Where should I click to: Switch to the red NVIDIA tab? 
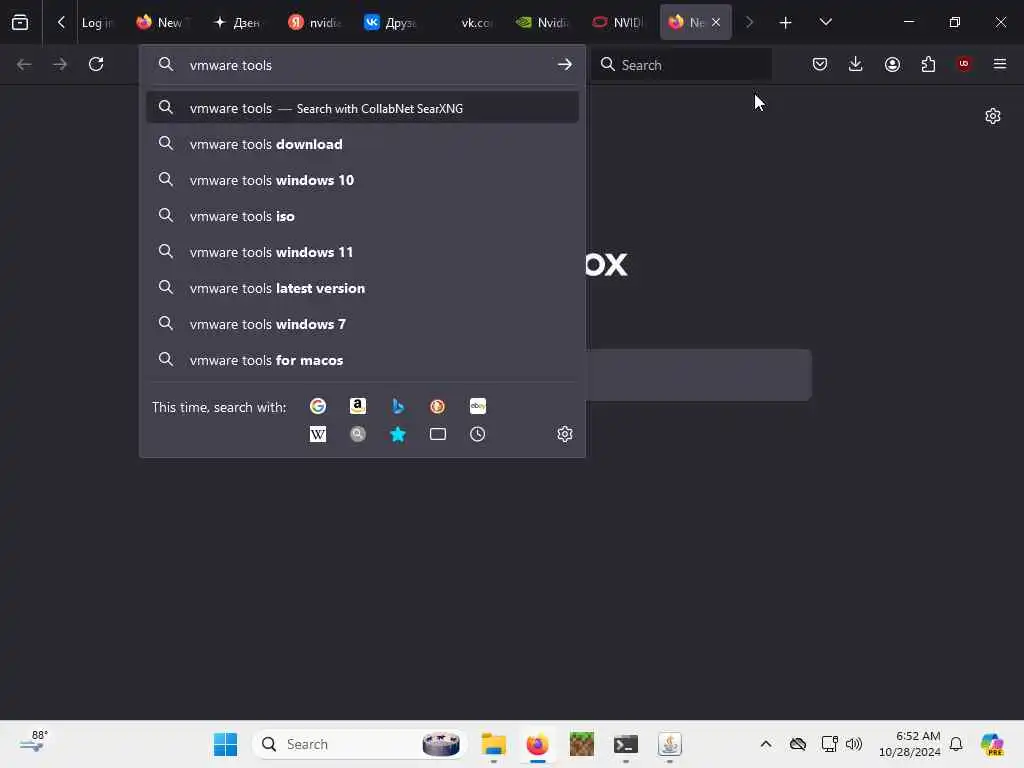point(618,22)
